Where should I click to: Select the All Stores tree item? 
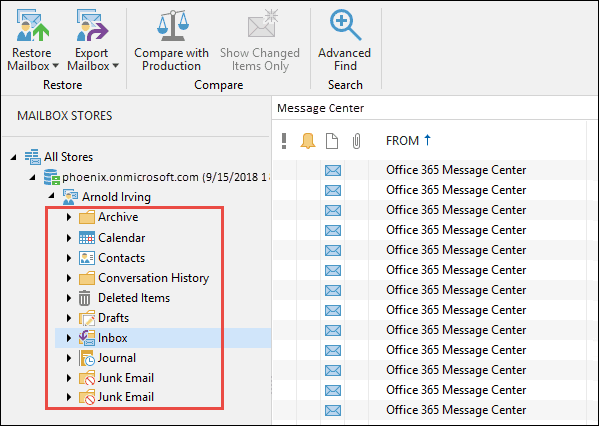pos(68,157)
